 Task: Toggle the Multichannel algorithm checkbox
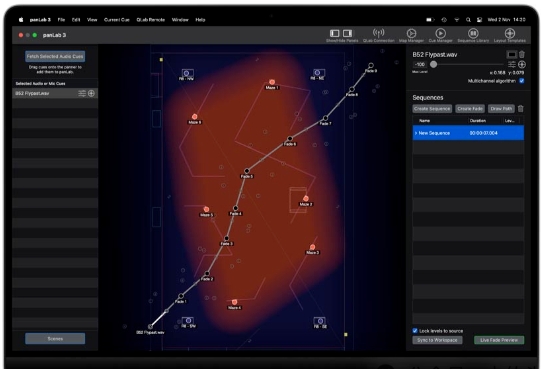point(522,81)
